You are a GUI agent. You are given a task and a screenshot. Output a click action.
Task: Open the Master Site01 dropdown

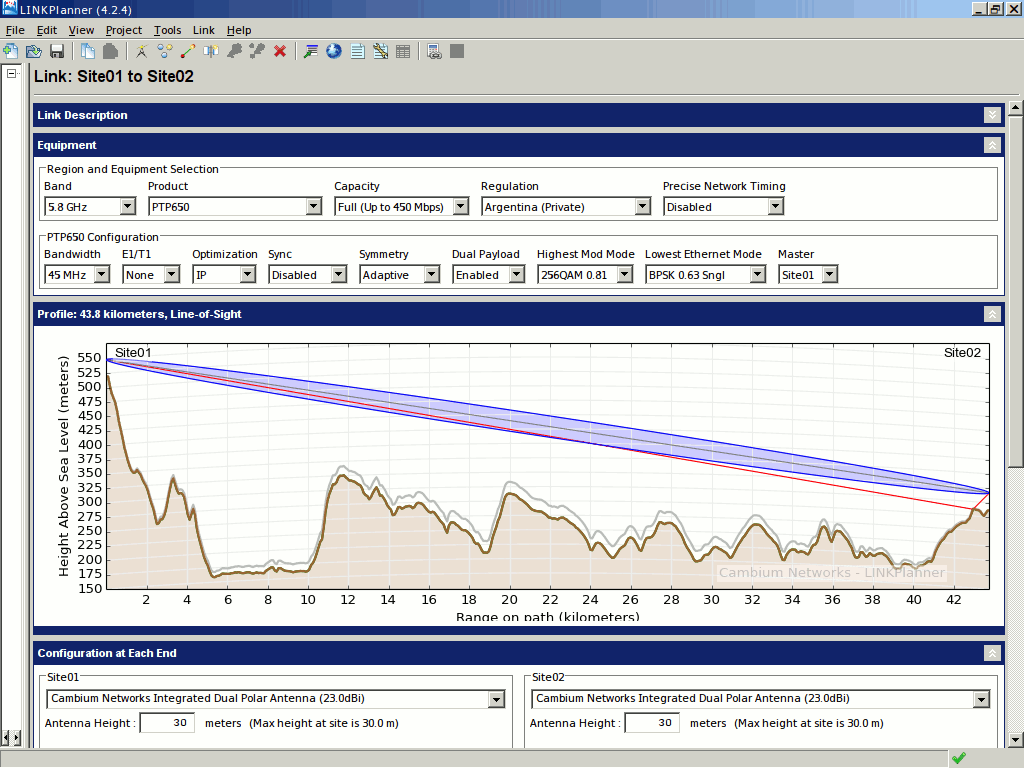coord(829,275)
